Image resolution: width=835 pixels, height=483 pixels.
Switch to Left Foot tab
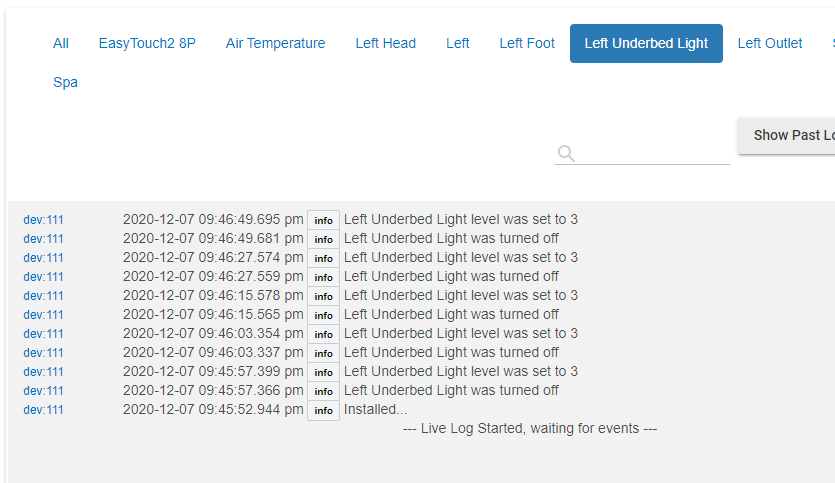click(x=527, y=43)
